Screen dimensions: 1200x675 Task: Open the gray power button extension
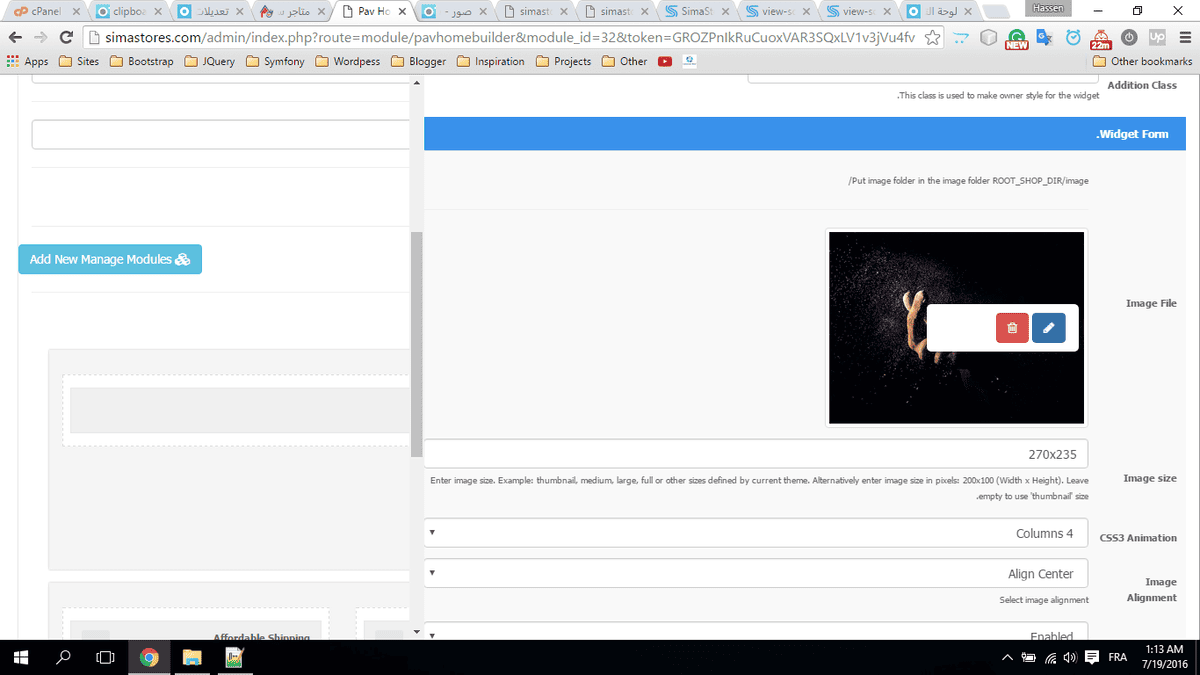[x=1129, y=37]
